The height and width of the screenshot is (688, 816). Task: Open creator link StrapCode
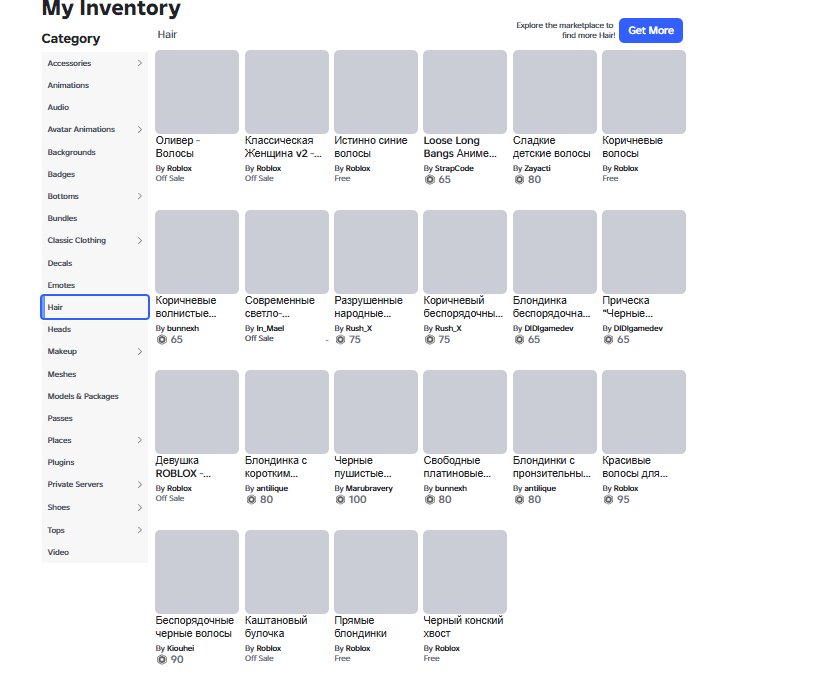click(454, 169)
